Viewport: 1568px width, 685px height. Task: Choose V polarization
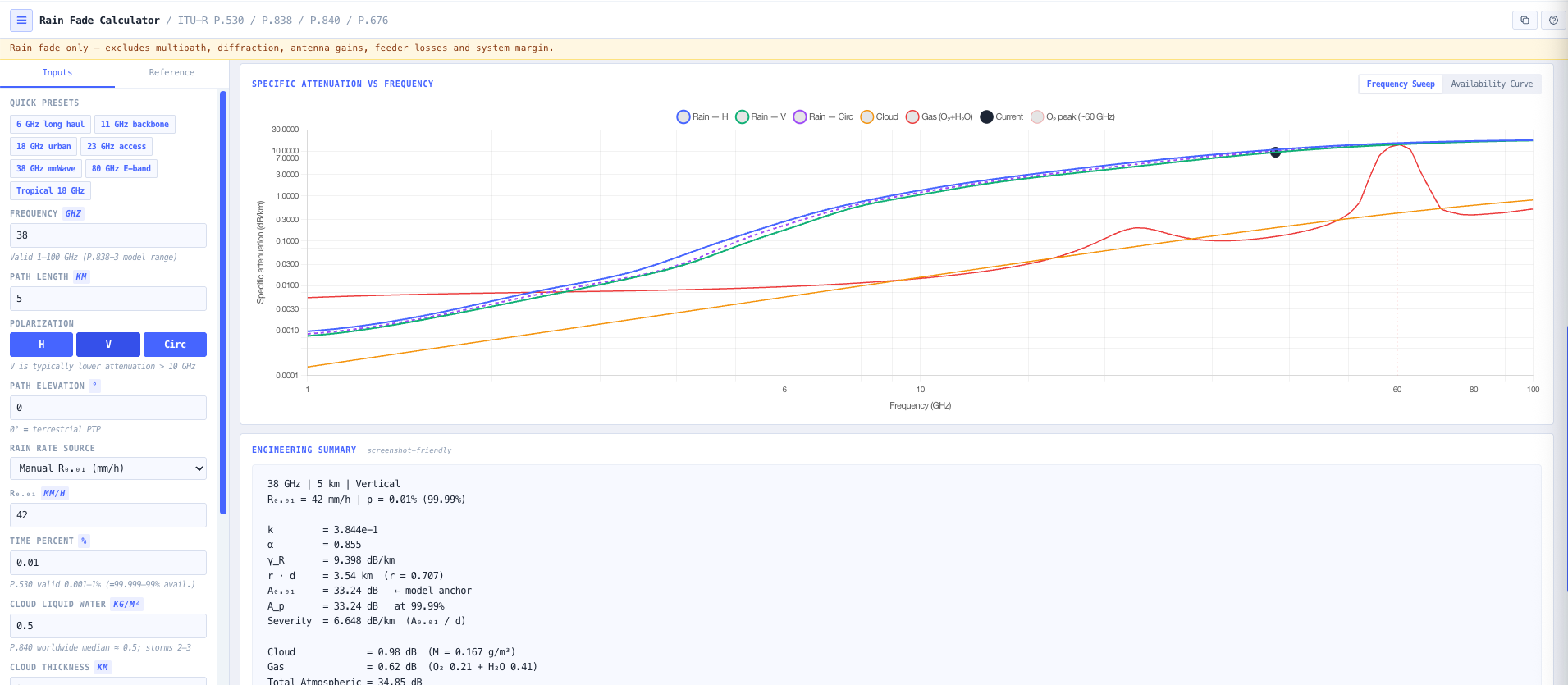[108, 345]
